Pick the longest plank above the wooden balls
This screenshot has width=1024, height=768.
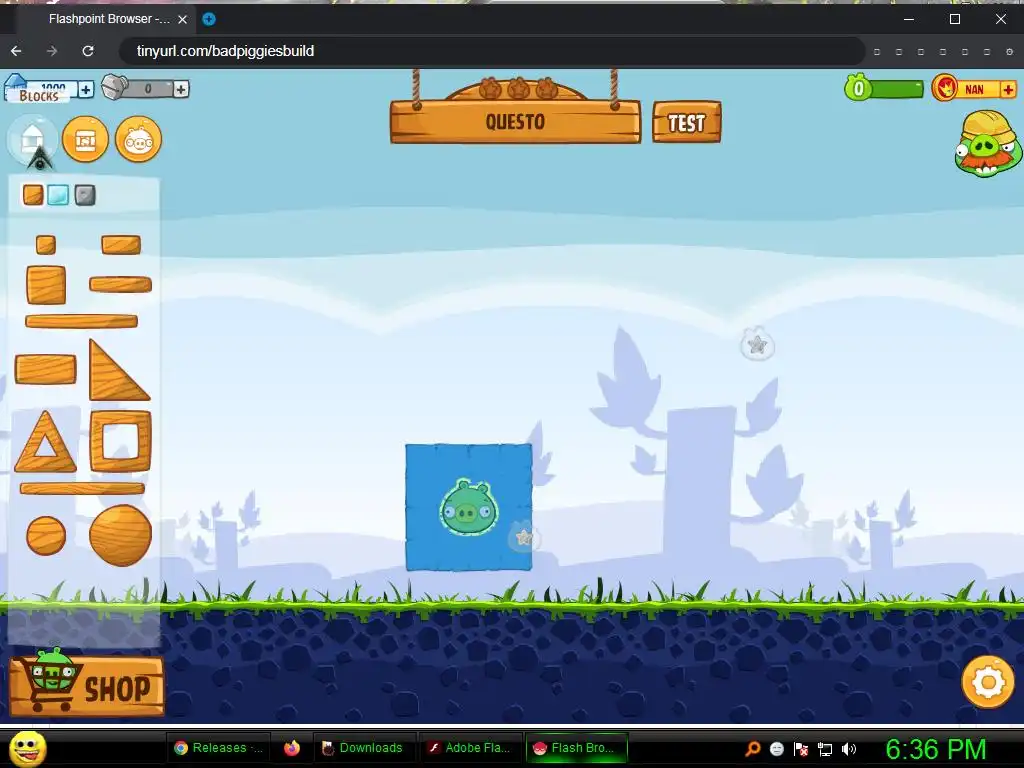coord(82,488)
